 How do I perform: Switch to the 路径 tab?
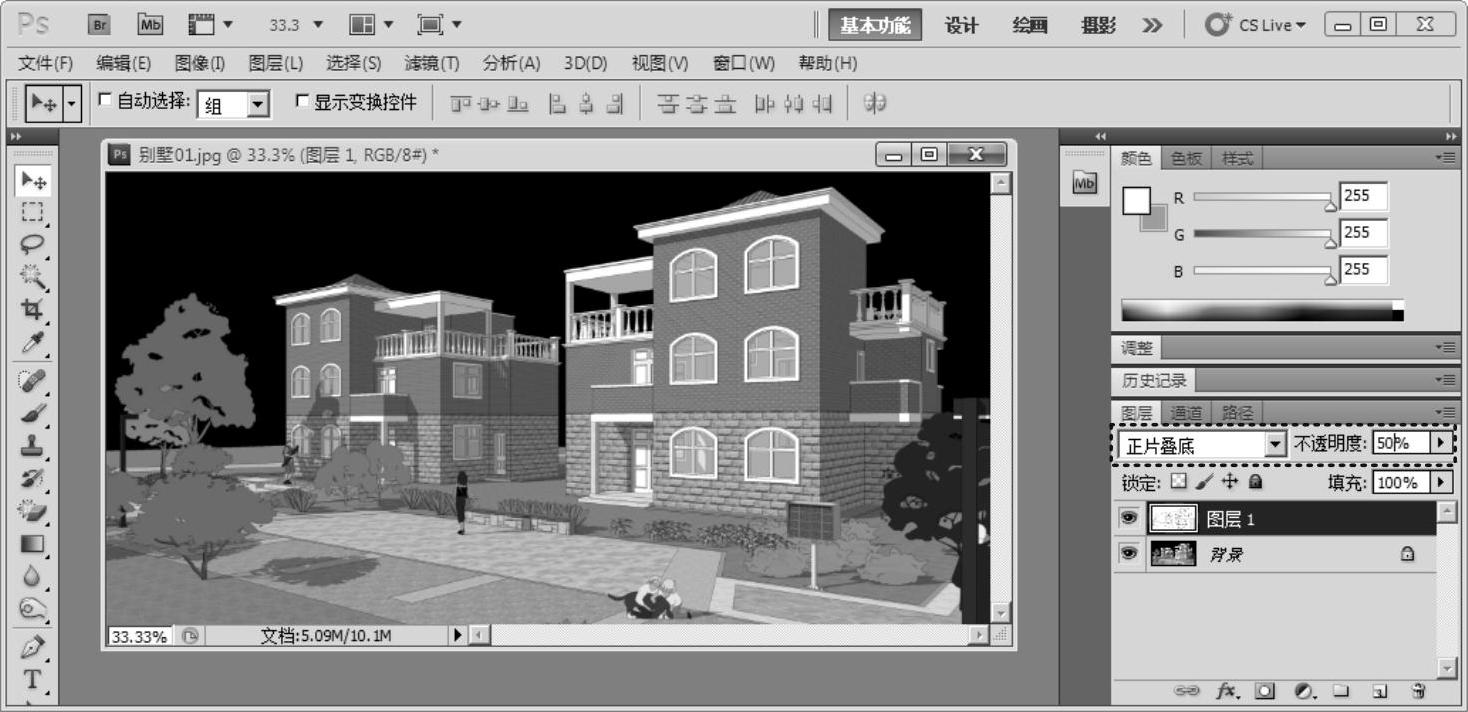(1237, 412)
